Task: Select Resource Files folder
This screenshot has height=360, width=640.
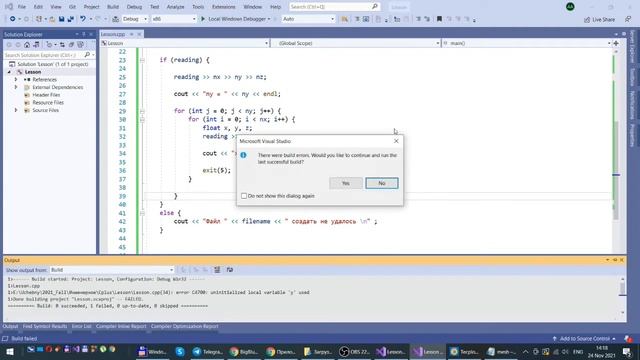Action: click(48, 102)
